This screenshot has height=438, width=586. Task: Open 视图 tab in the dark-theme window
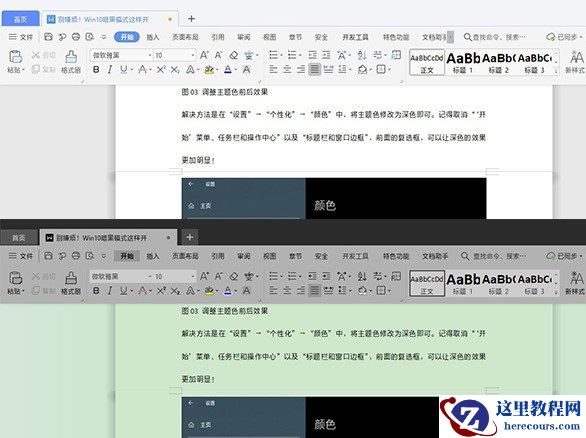[x=269, y=256]
